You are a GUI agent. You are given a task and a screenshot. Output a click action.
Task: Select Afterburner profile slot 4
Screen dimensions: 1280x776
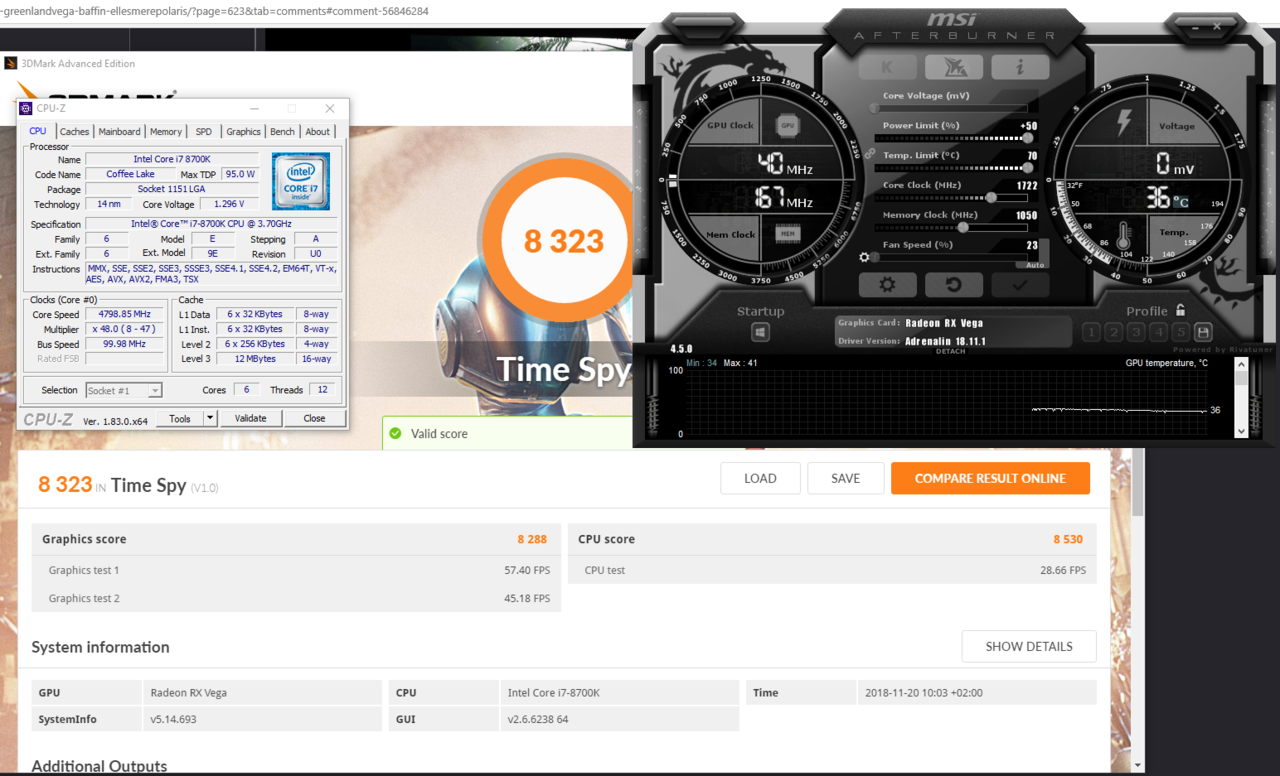[x=1158, y=332]
